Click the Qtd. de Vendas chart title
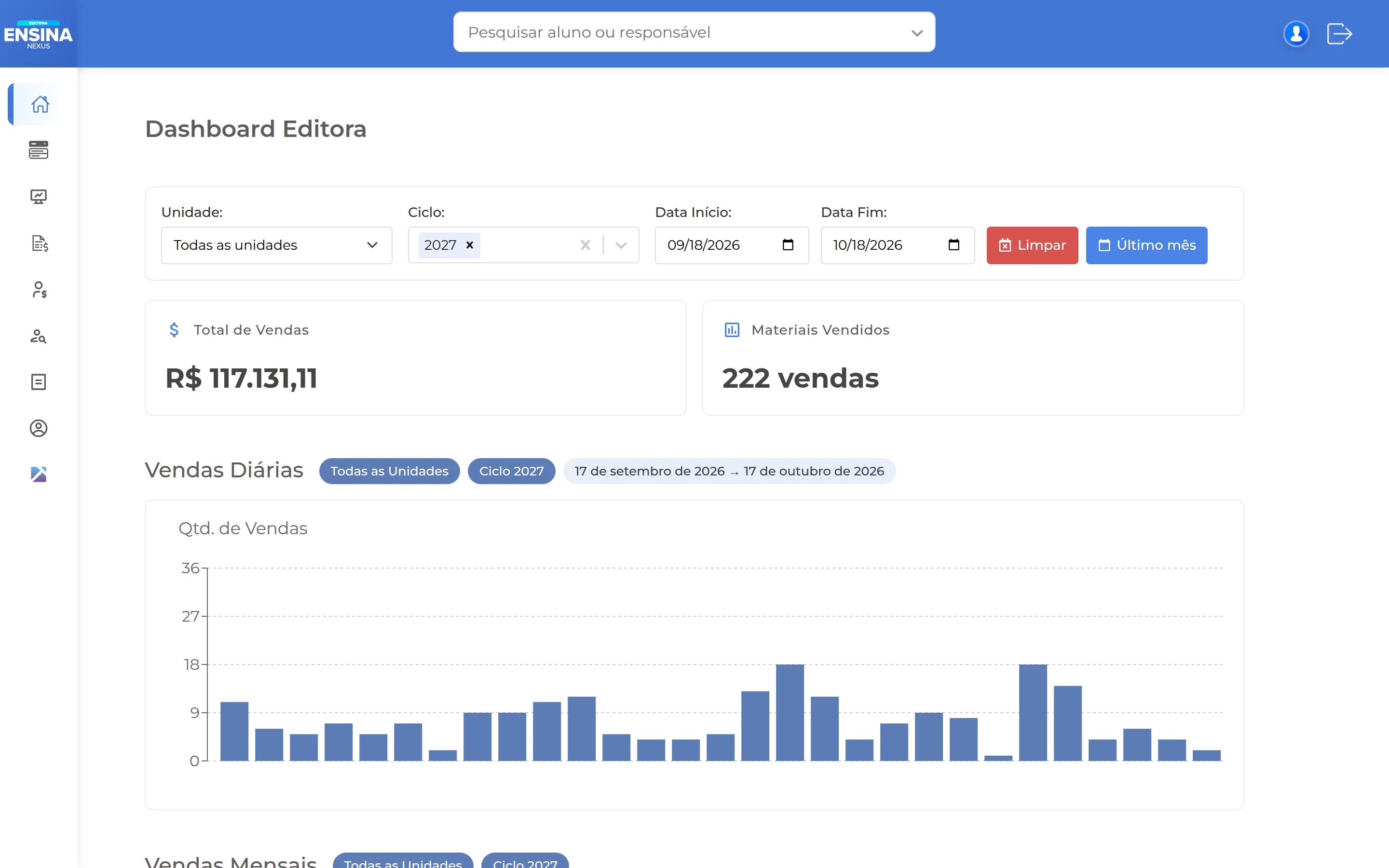The width and height of the screenshot is (1389, 868). click(243, 528)
